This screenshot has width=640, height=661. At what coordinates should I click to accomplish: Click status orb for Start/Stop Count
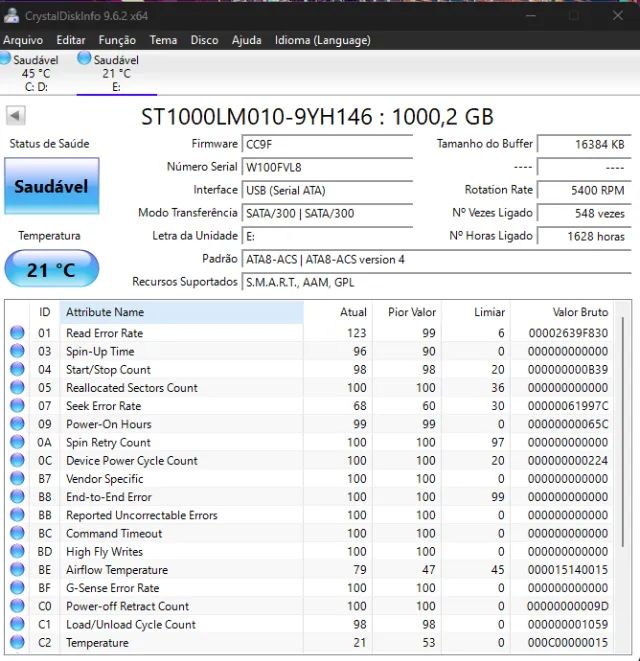17,369
